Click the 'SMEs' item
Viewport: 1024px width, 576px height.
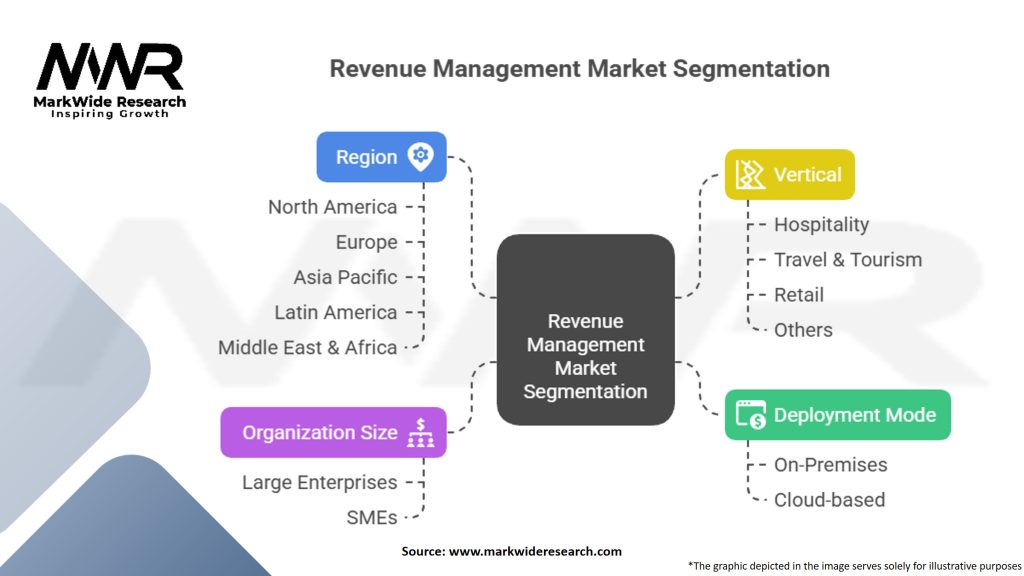pyautogui.click(x=372, y=518)
